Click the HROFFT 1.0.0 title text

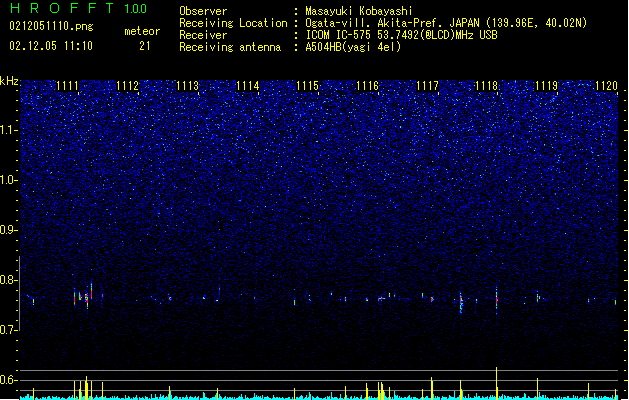pos(78,8)
